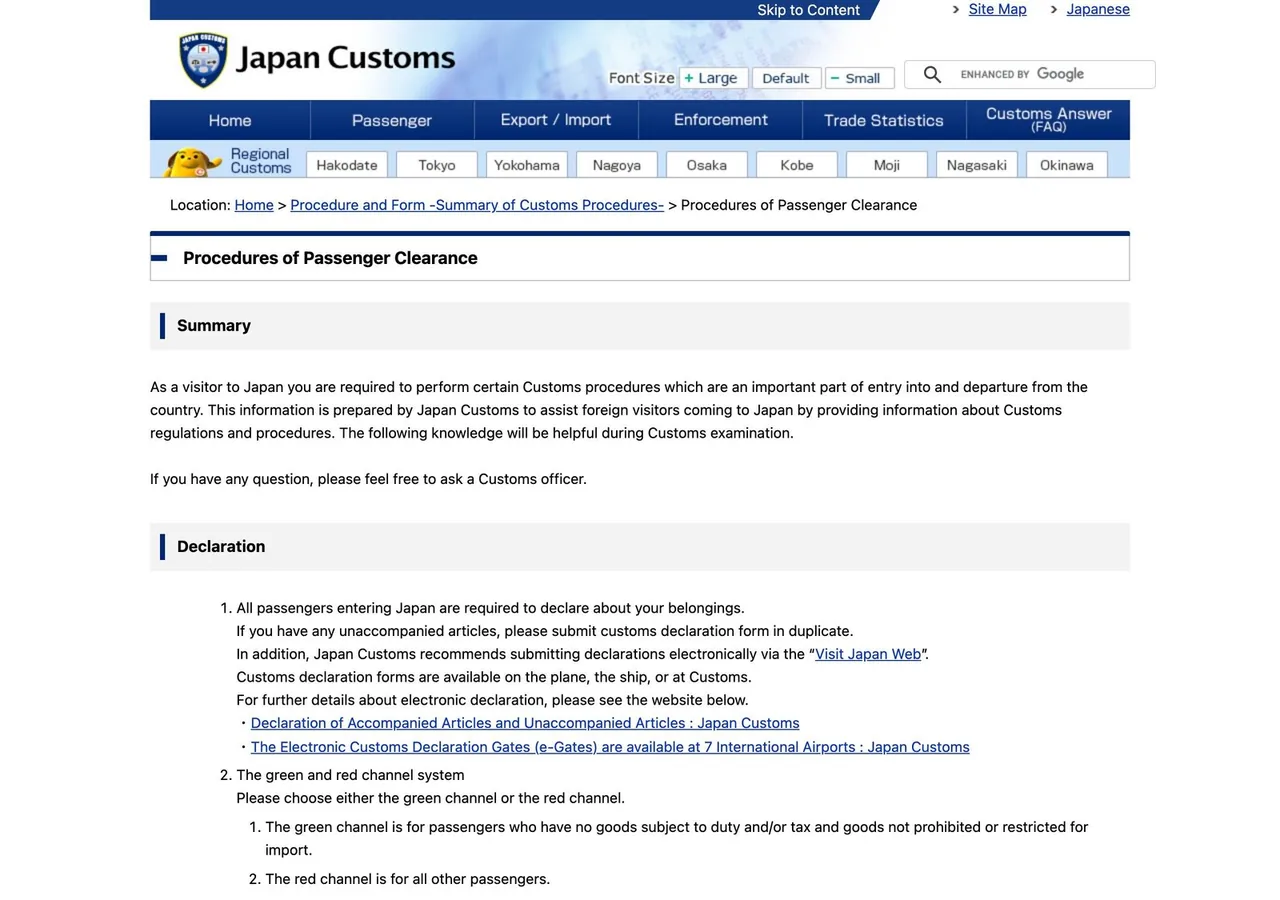Click the yellow mascot beside Regional Customs
The width and height of the screenshot is (1280, 900).
point(193,162)
